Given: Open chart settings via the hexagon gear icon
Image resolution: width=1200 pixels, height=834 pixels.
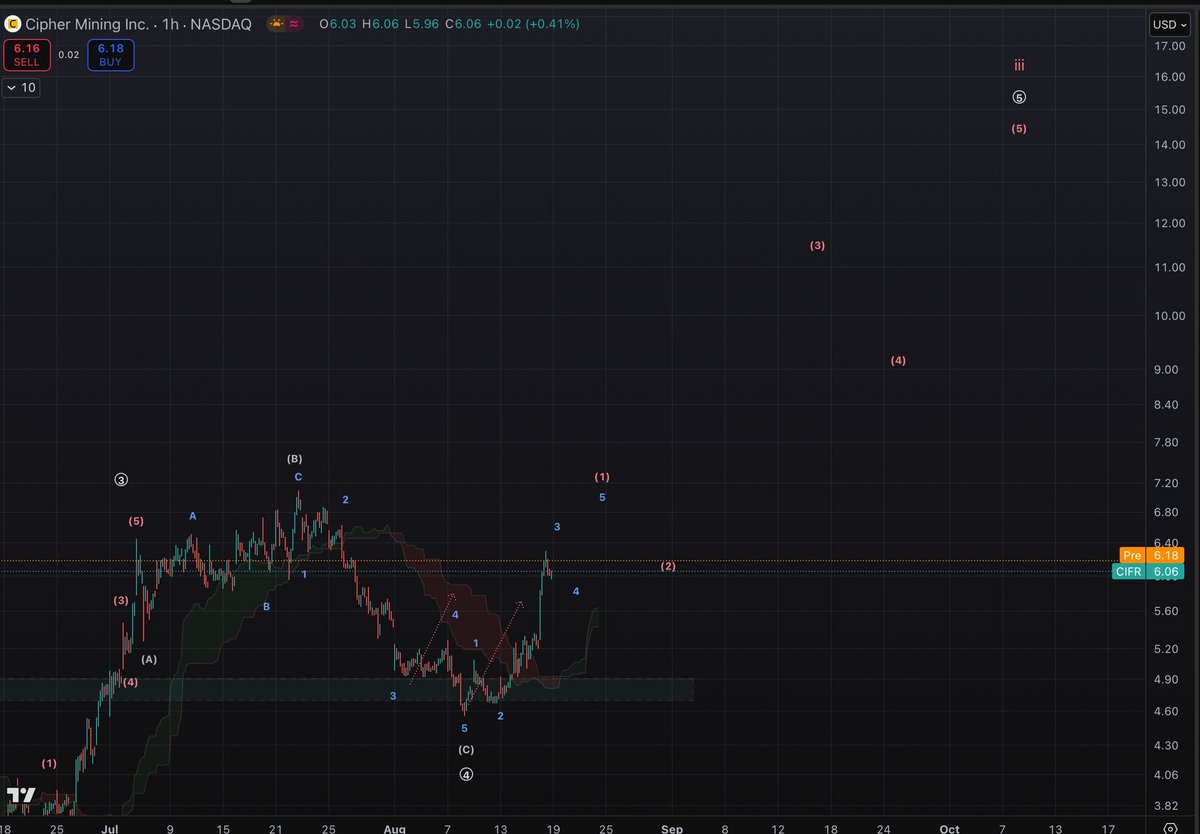Looking at the screenshot, I should [x=1169, y=829].
